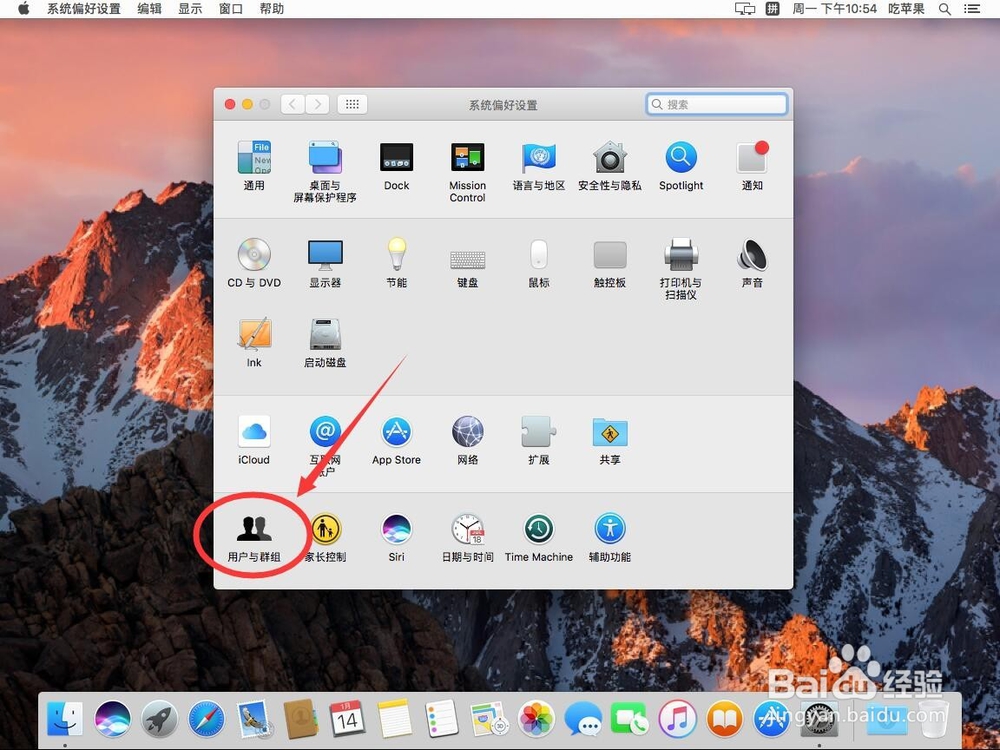Open iCloud preferences
Image resolution: width=1000 pixels, height=750 pixels.
[254, 439]
